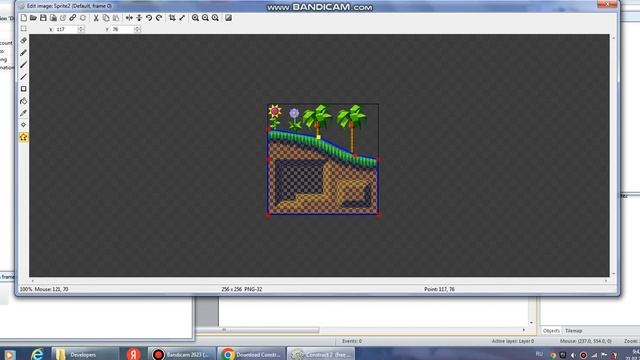Click the Resize image icon
The height and width of the screenshot is (360, 640).
click(182, 18)
